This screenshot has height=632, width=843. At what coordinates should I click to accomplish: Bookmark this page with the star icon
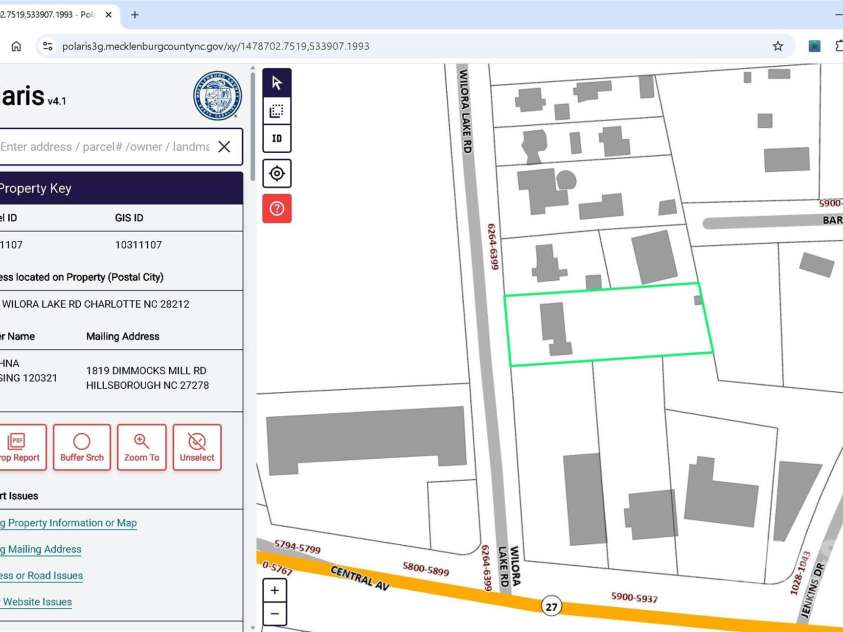click(778, 46)
